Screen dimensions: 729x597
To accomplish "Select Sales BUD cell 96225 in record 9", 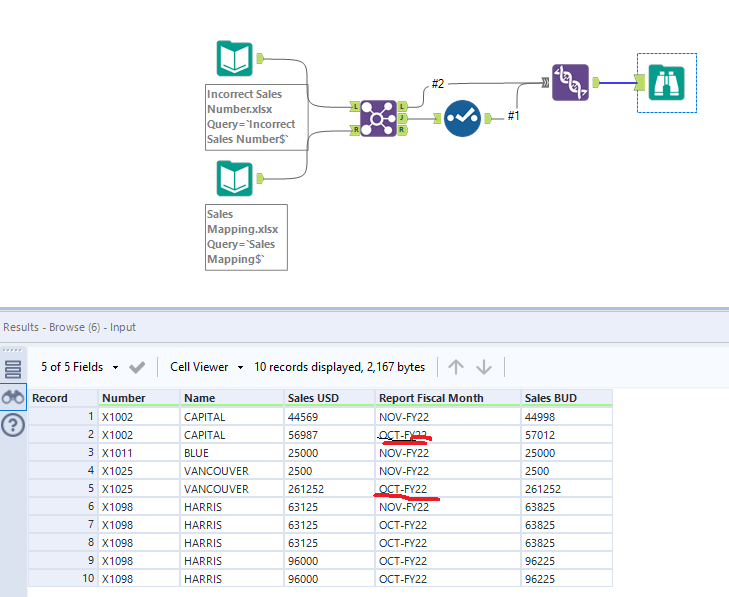I will coord(567,561).
